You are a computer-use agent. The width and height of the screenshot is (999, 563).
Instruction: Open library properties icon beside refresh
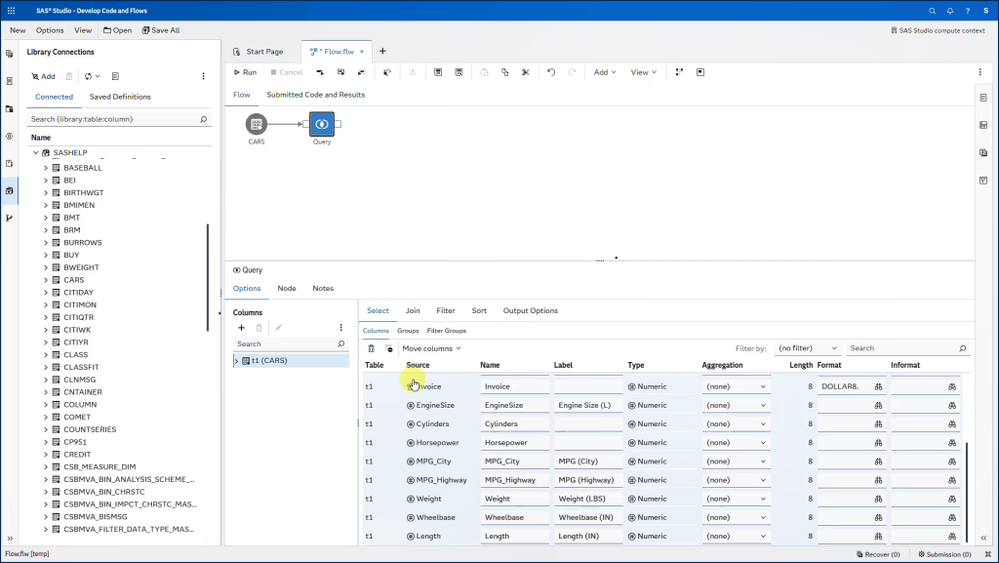pyautogui.click(x=115, y=76)
